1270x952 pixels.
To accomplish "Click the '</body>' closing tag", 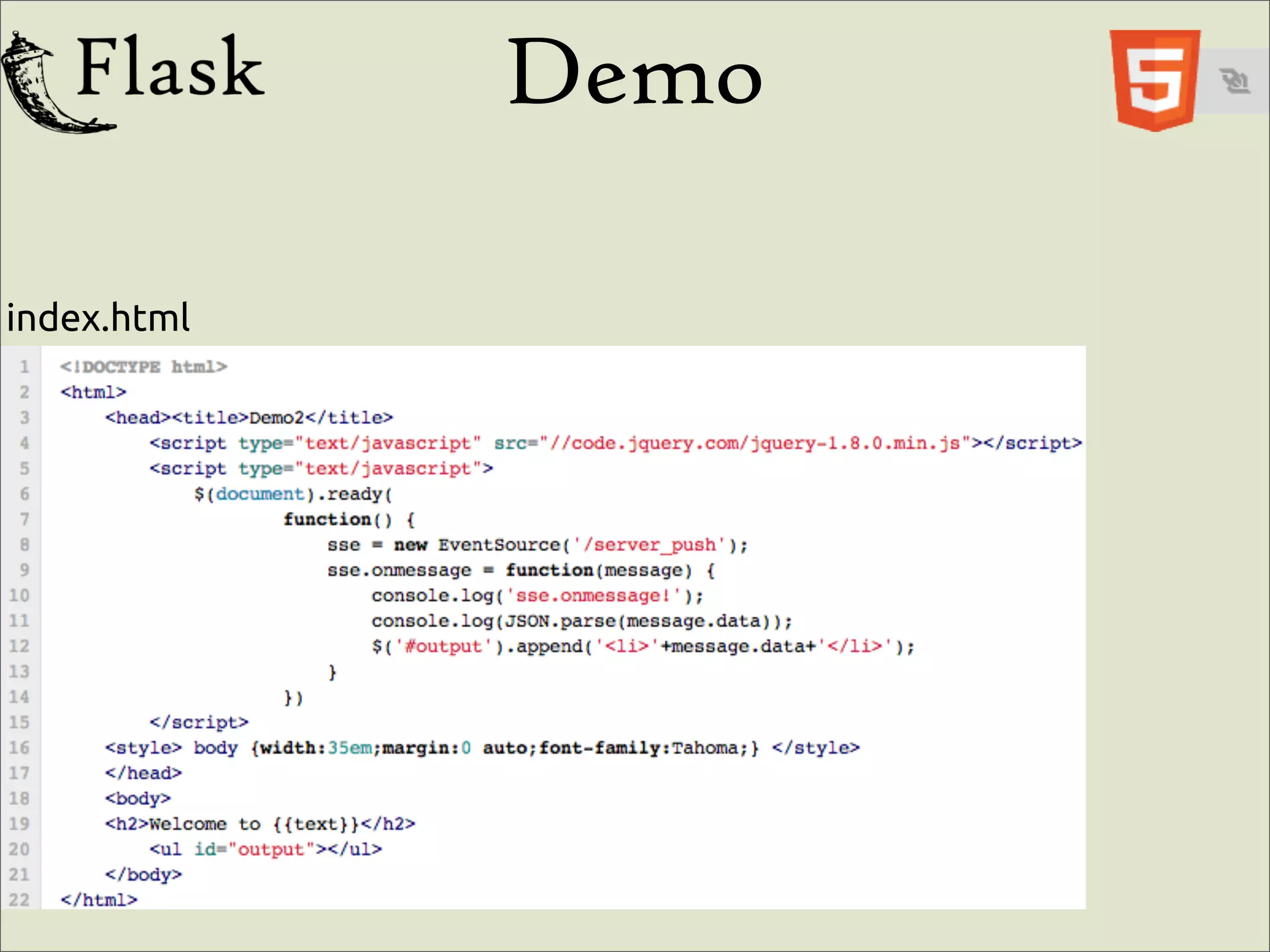I will coord(143,875).
